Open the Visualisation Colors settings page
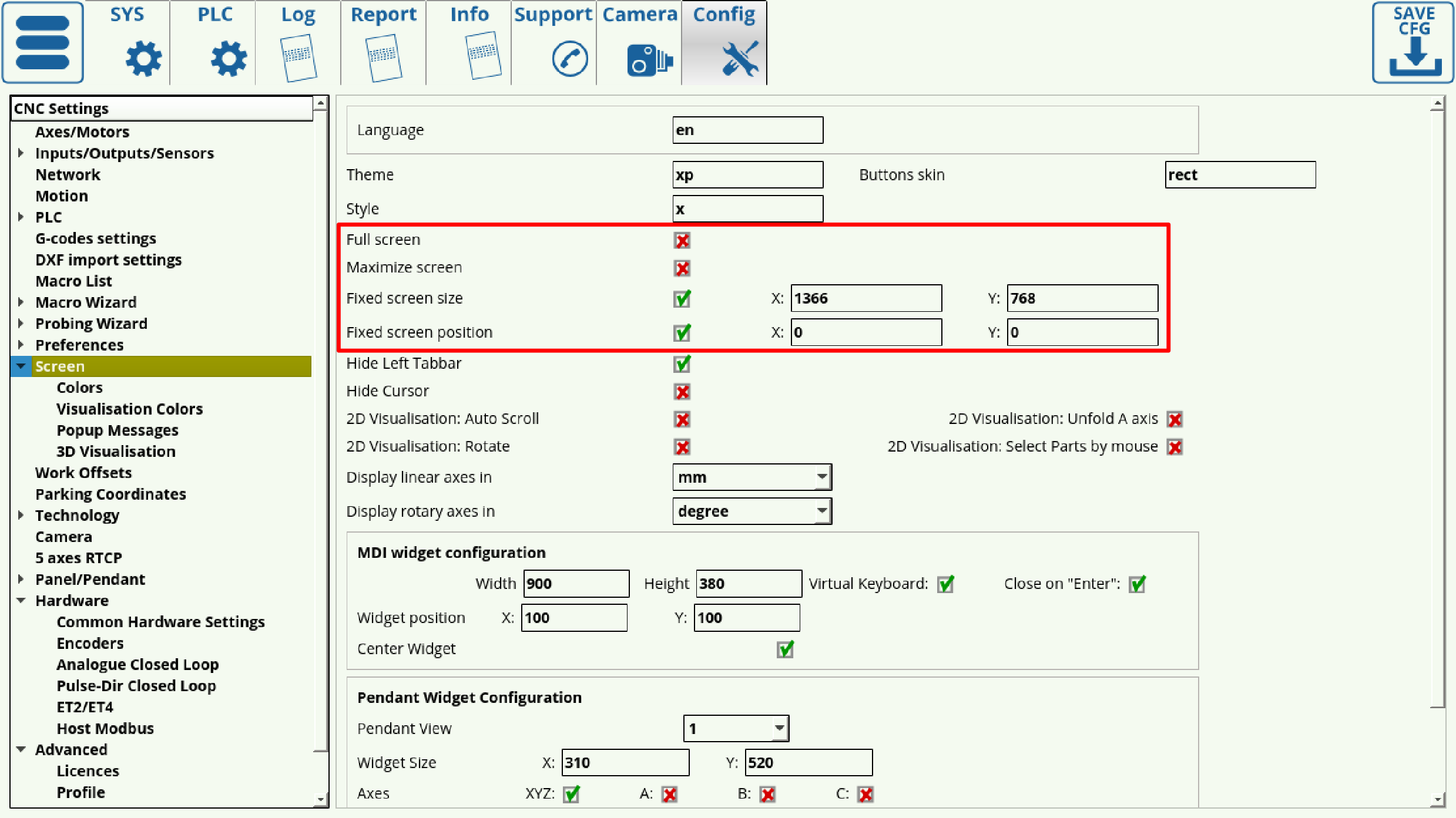This screenshot has width=1456, height=818. (129, 409)
